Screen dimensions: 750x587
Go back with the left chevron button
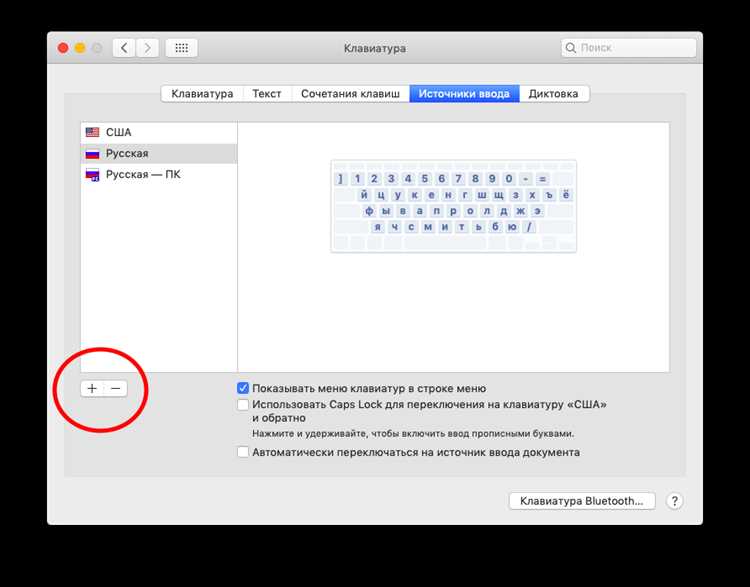point(124,48)
